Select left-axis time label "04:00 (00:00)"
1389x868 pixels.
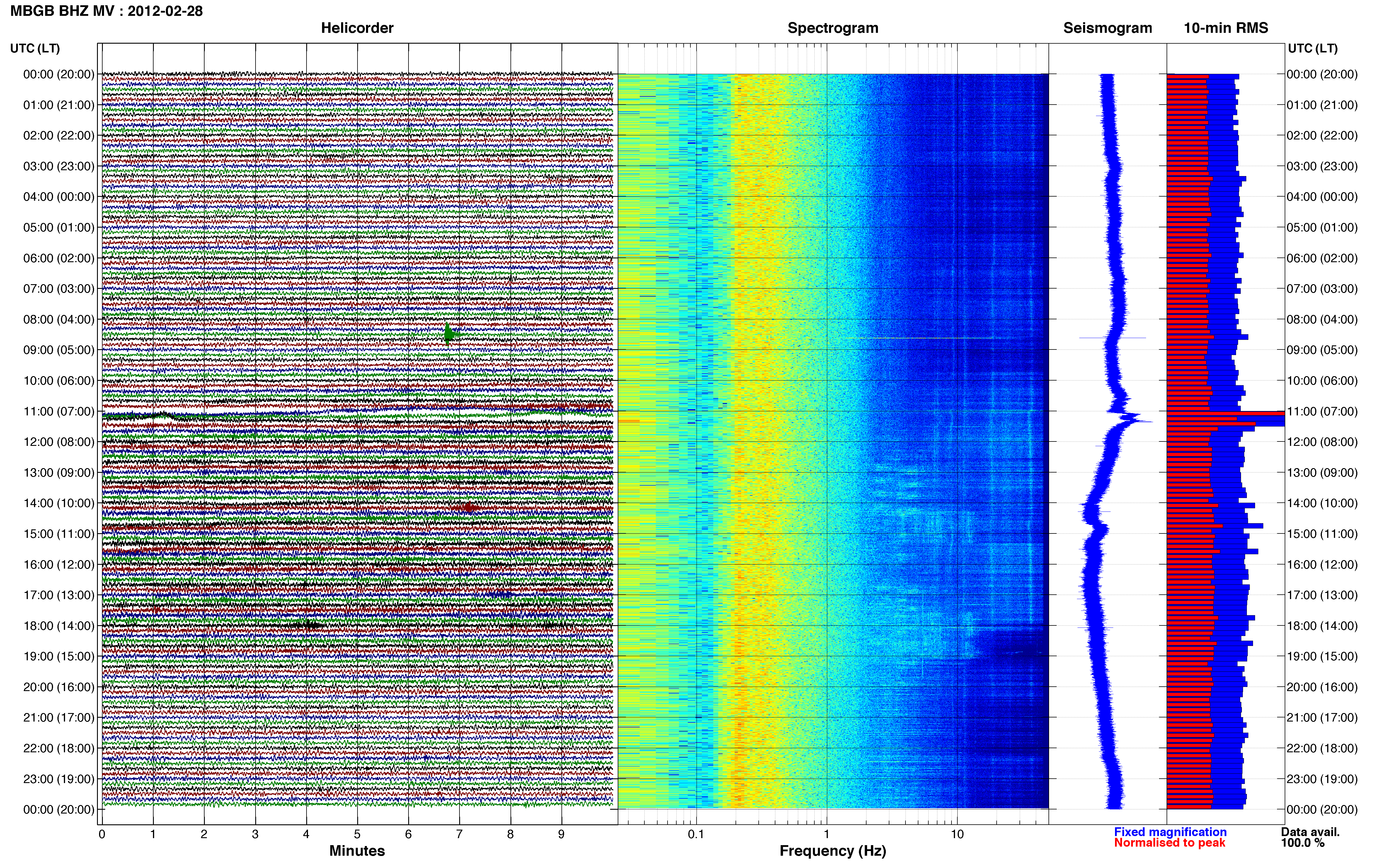coord(59,197)
